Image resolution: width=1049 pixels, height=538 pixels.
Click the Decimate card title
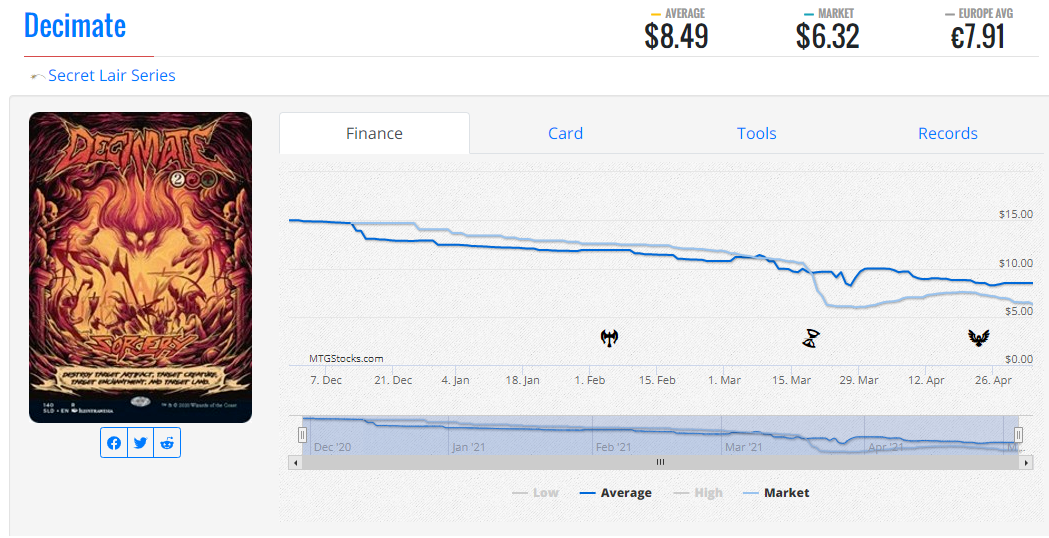point(75,25)
